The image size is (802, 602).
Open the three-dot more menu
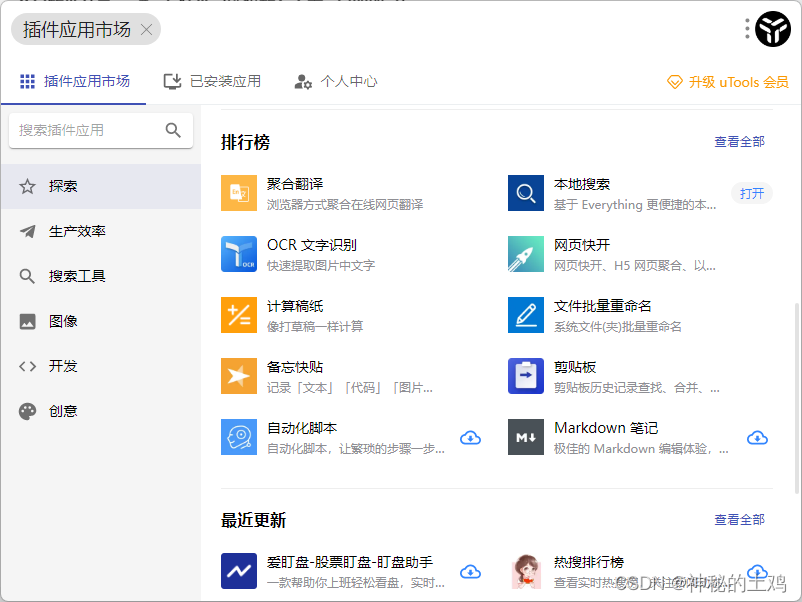pyautogui.click(x=747, y=29)
